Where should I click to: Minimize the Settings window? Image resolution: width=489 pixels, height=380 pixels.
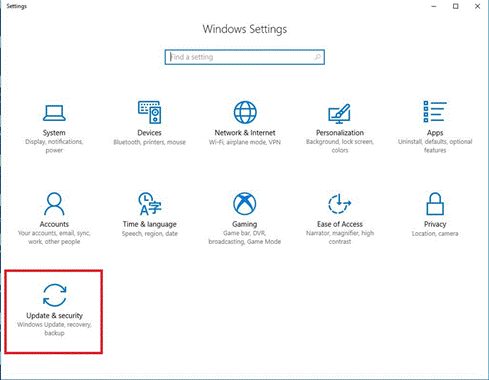point(434,6)
